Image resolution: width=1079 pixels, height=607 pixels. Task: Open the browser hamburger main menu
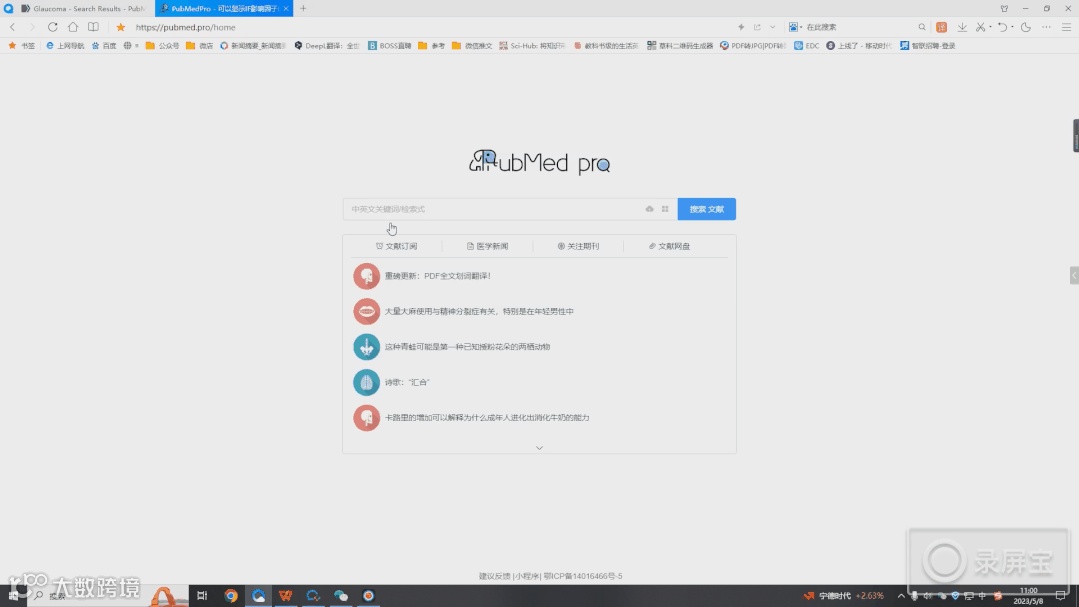tap(1067, 27)
